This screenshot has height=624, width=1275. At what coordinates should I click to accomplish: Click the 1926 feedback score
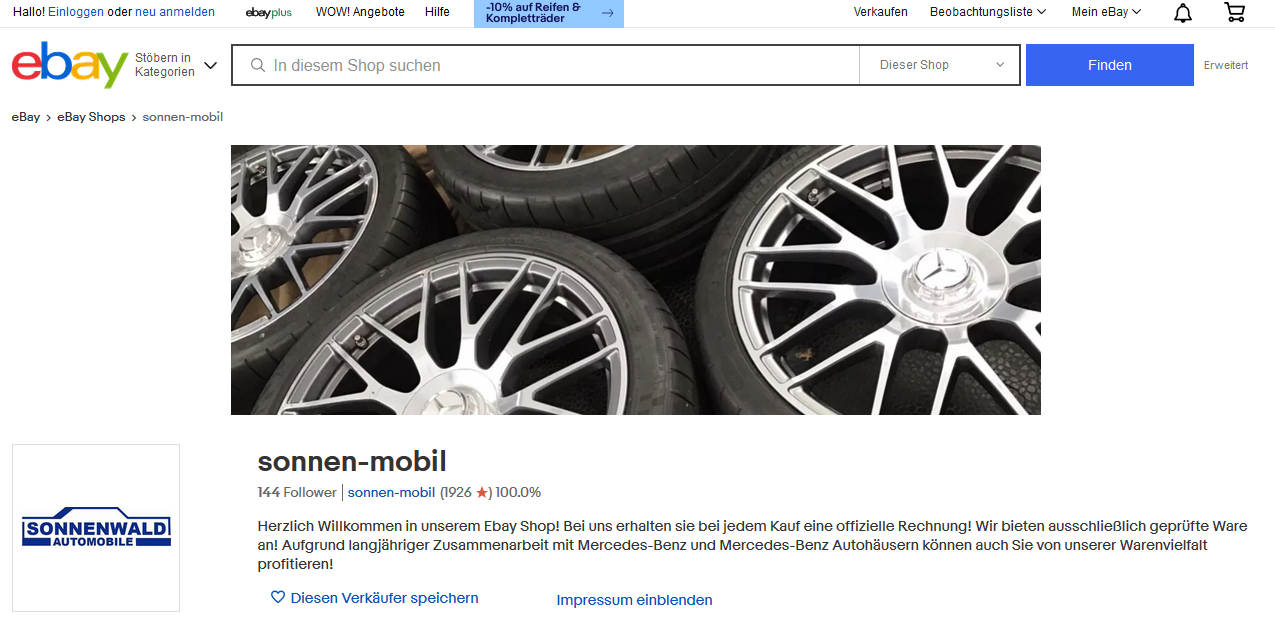click(x=466, y=492)
